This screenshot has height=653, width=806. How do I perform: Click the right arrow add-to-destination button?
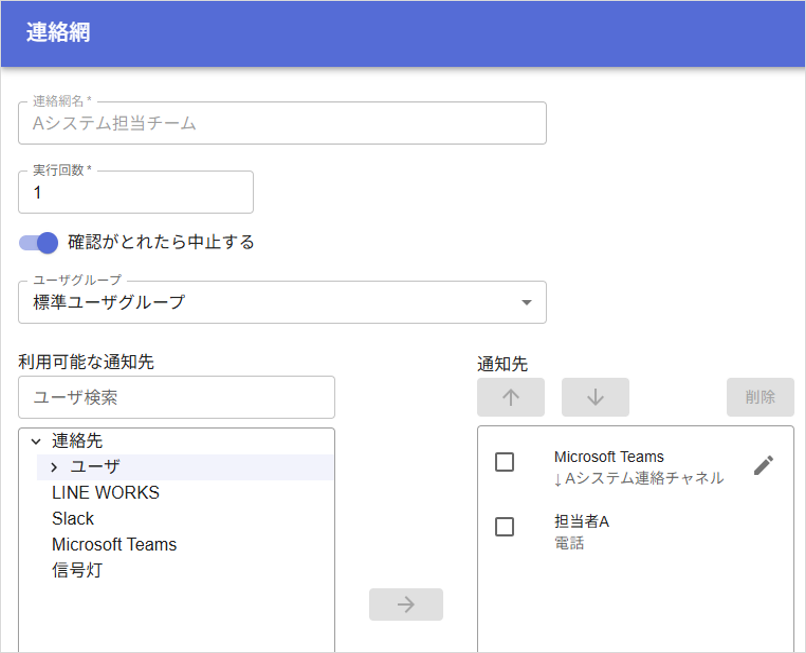pyautogui.click(x=406, y=604)
